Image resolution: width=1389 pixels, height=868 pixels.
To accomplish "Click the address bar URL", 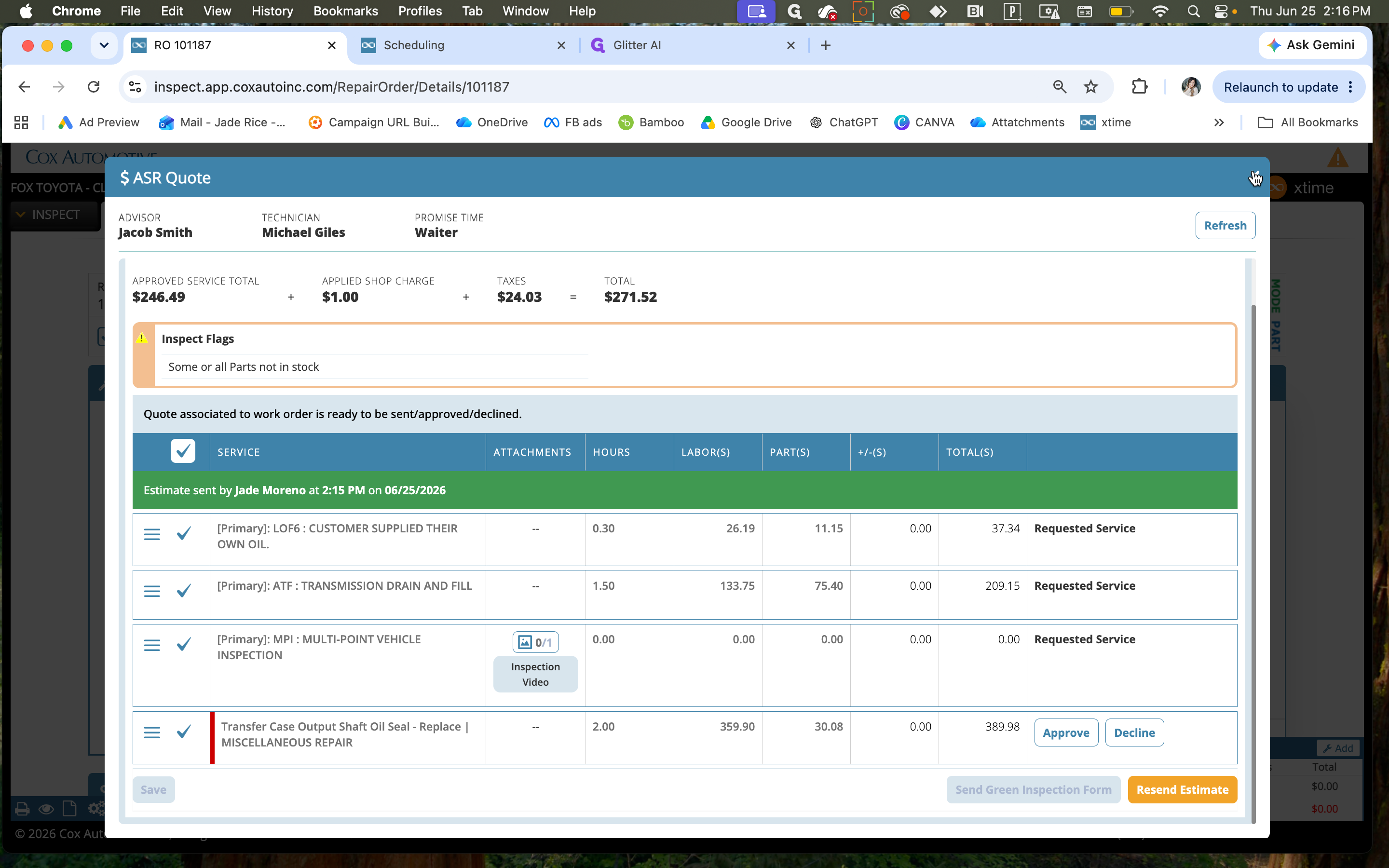I will [x=331, y=87].
